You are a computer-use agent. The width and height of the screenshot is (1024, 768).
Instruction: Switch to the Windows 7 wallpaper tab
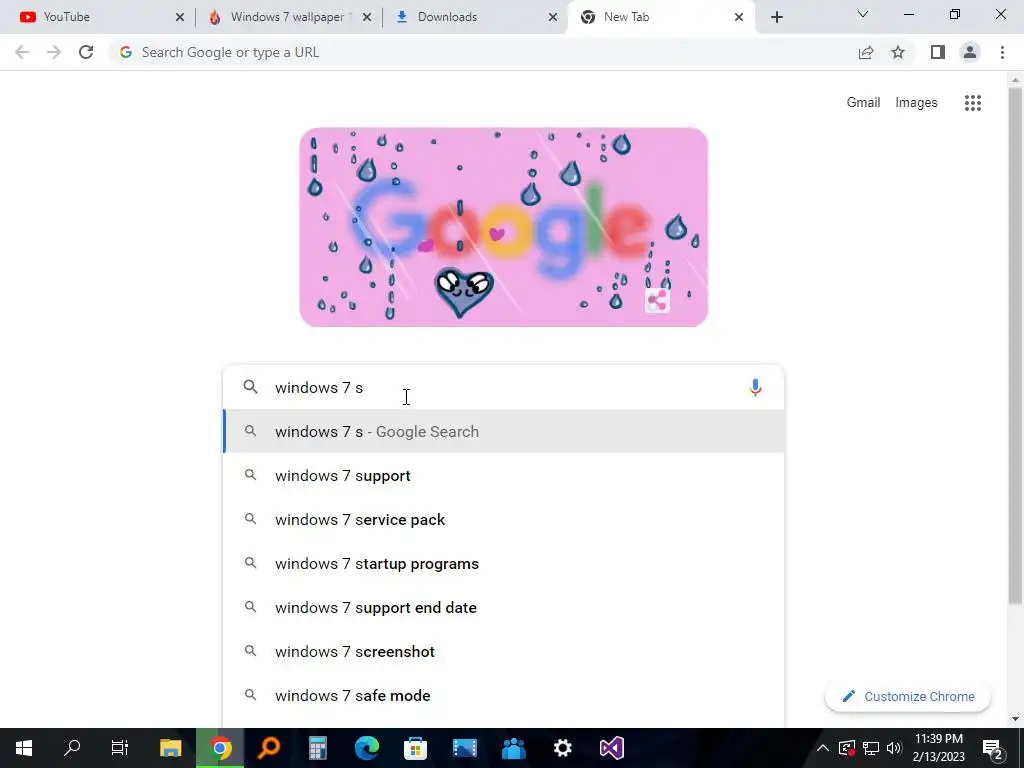point(287,17)
